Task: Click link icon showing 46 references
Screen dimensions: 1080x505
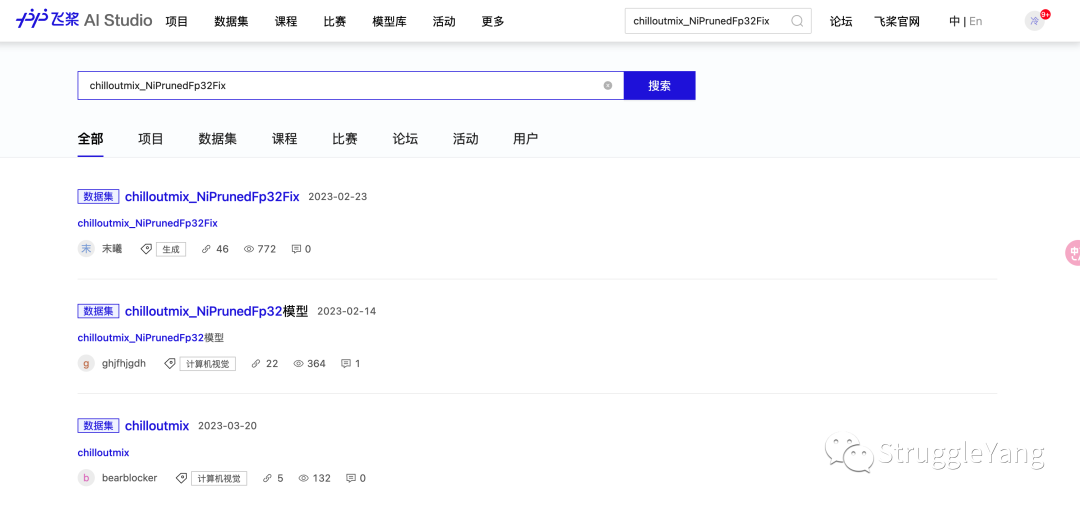Action: coord(206,249)
